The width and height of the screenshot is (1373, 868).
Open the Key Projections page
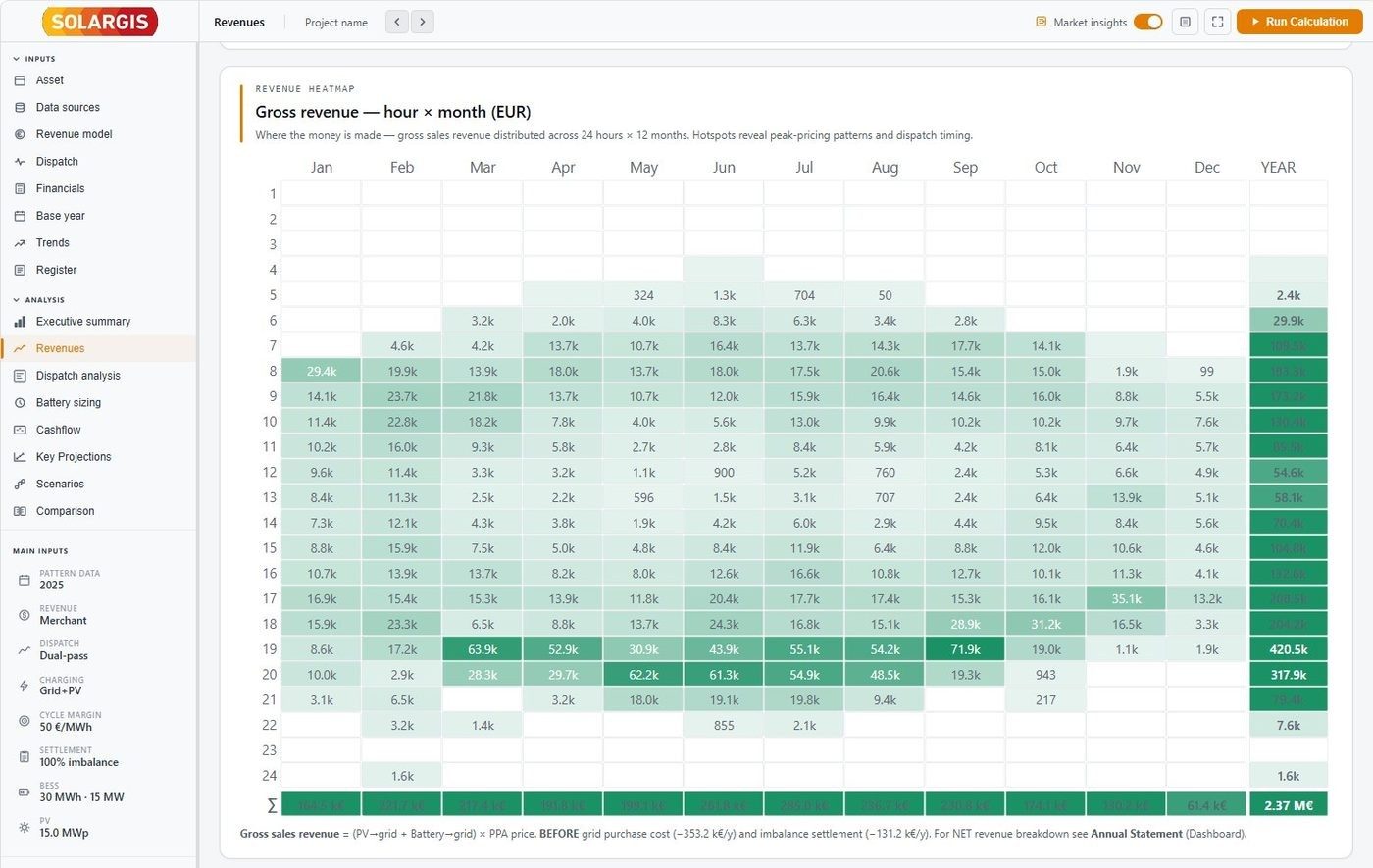tap(98, 457)
